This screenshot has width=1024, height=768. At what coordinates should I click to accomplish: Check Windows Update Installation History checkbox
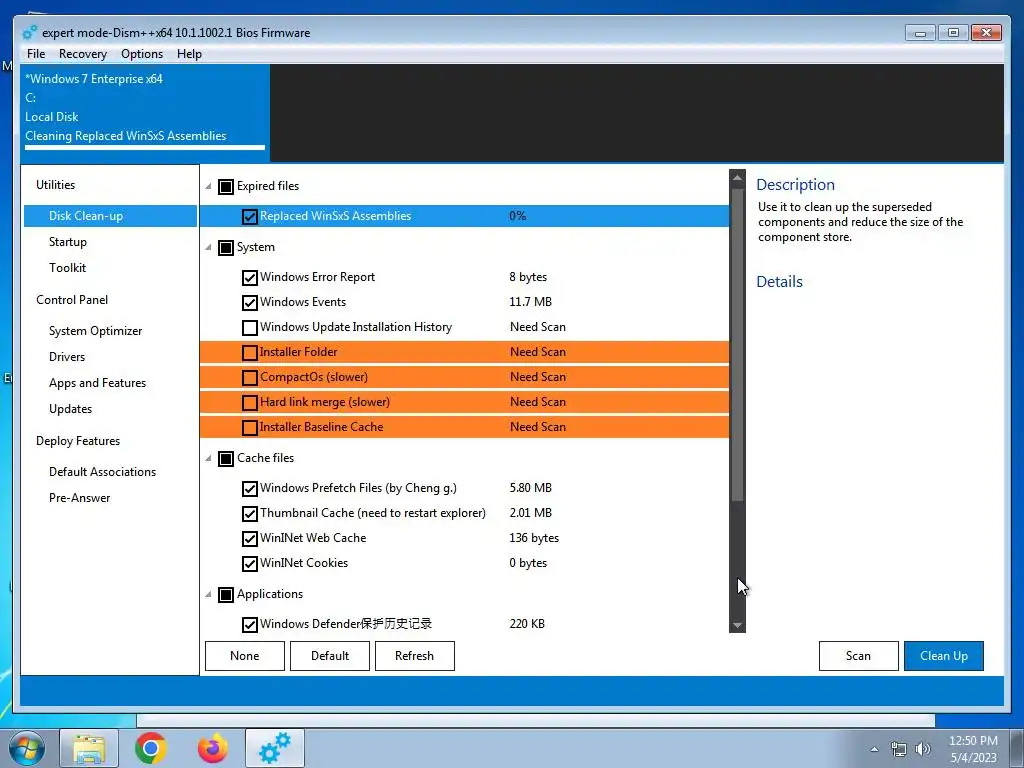[249, 327]
